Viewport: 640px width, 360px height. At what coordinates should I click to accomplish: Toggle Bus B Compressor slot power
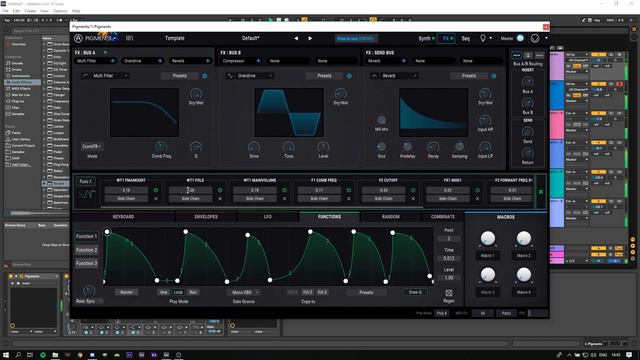point(258,61)
